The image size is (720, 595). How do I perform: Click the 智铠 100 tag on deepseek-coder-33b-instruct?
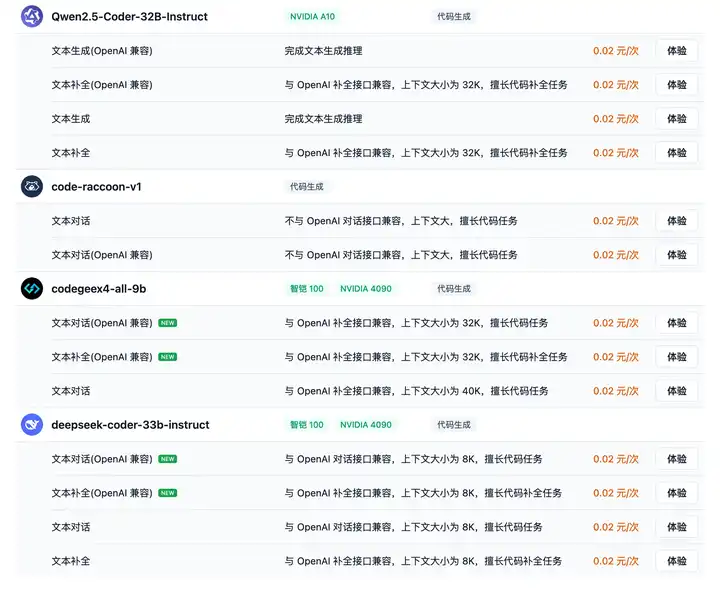click(307, 425)
